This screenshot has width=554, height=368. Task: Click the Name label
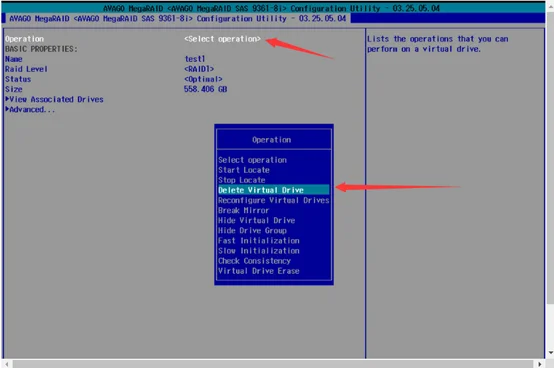click(14, 59)
